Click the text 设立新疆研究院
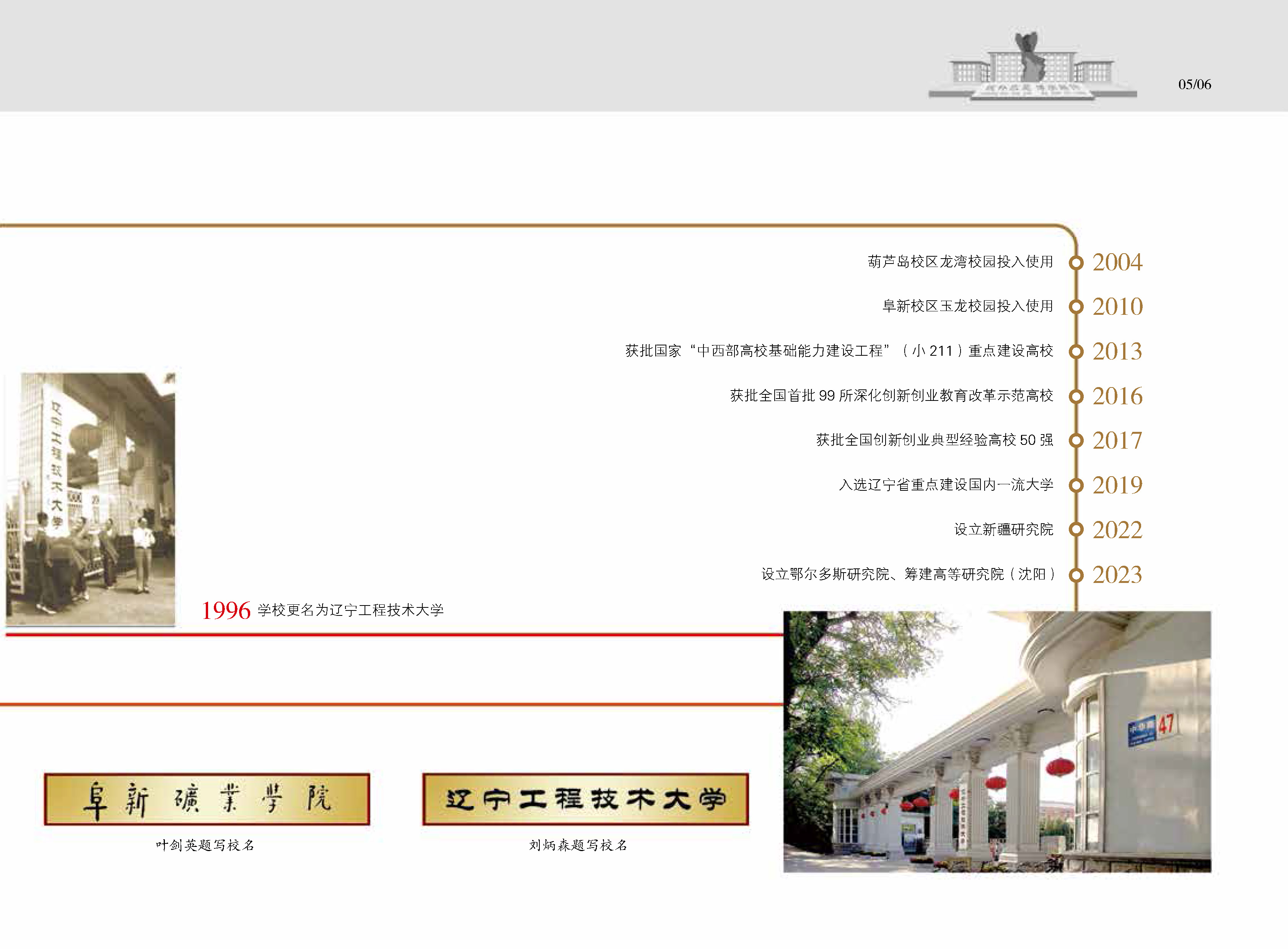 [1004, 529]
